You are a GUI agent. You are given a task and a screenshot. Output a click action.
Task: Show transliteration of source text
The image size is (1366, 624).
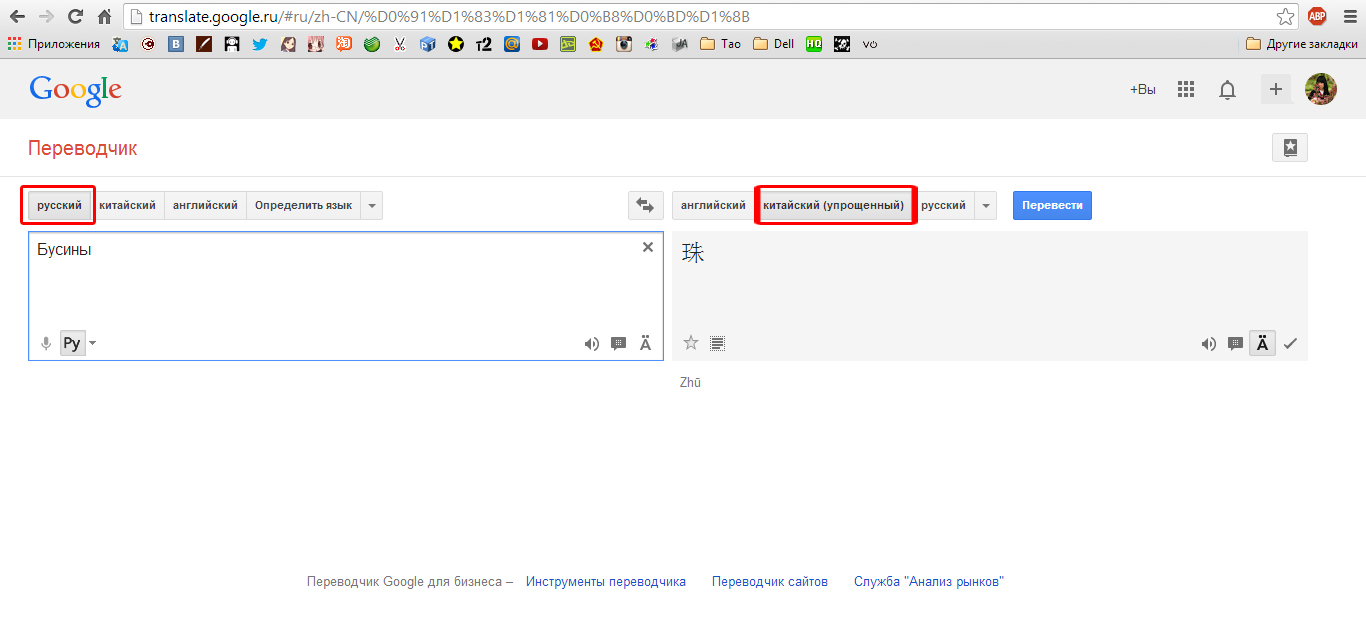click(x=645, y=344)
